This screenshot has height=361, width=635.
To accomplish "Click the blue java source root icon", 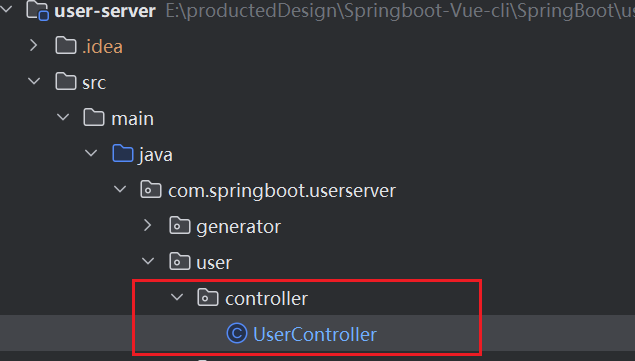I will [x=123, y=154].
